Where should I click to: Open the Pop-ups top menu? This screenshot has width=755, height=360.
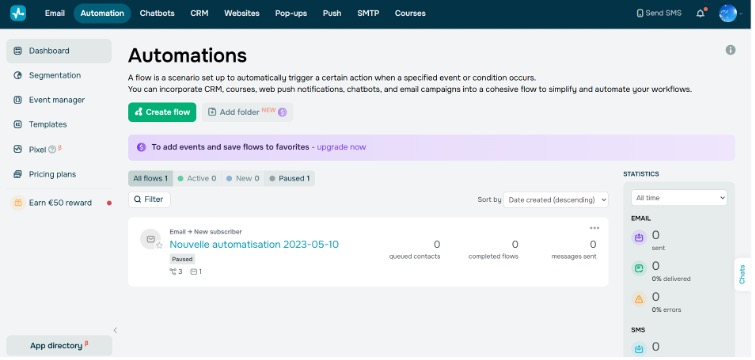(291, 13)
